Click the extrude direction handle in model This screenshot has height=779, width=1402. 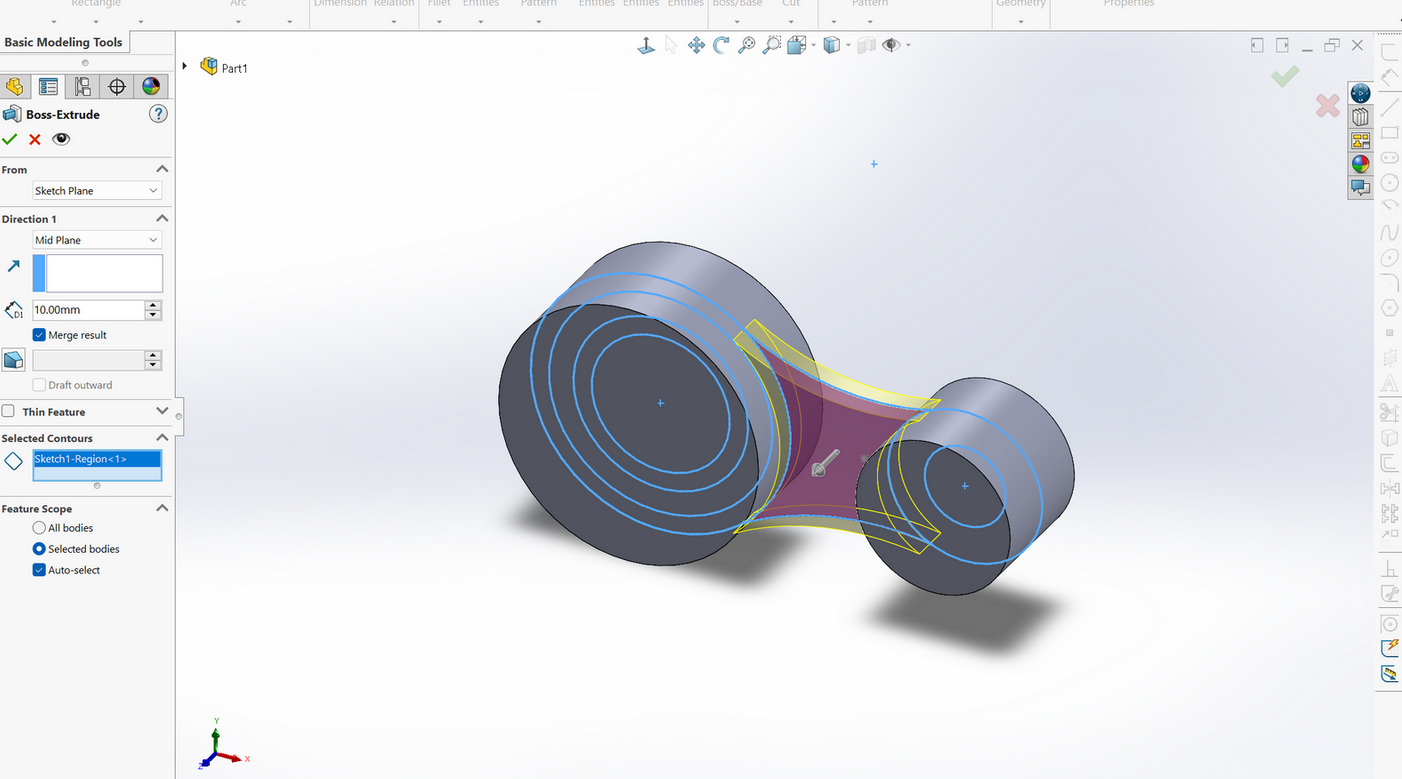coord(824,463)
